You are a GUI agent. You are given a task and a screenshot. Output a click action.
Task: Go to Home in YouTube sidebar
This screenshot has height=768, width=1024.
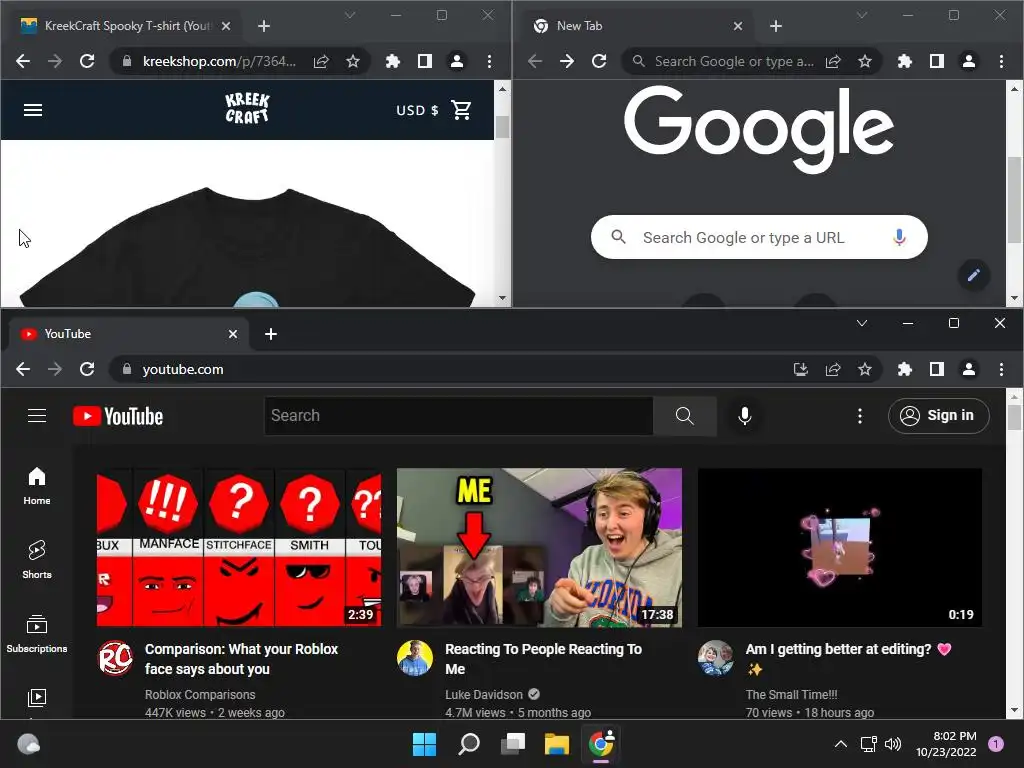37,486
